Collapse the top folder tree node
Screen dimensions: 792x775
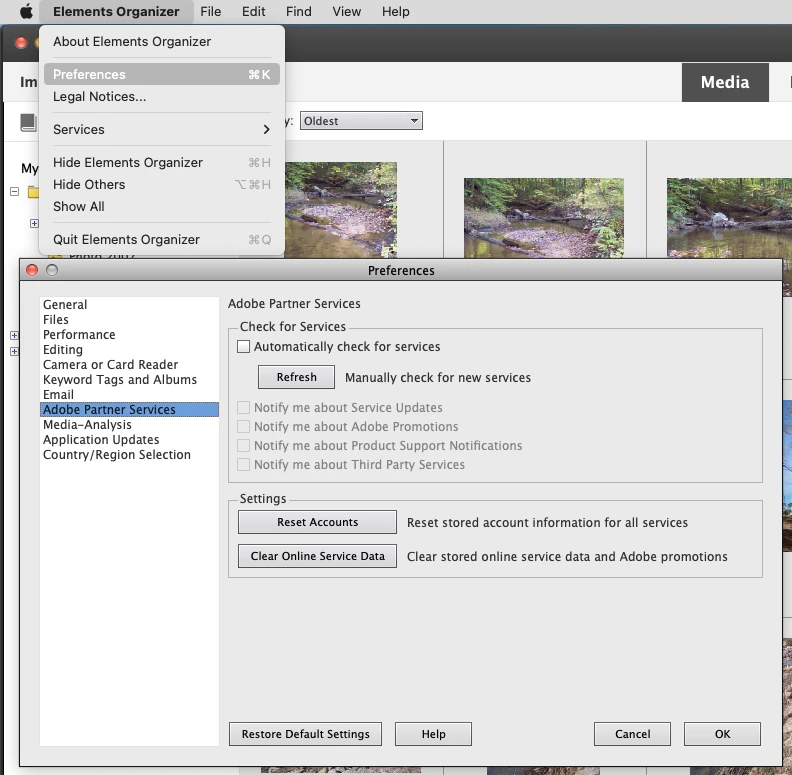(x=15, y=191)
